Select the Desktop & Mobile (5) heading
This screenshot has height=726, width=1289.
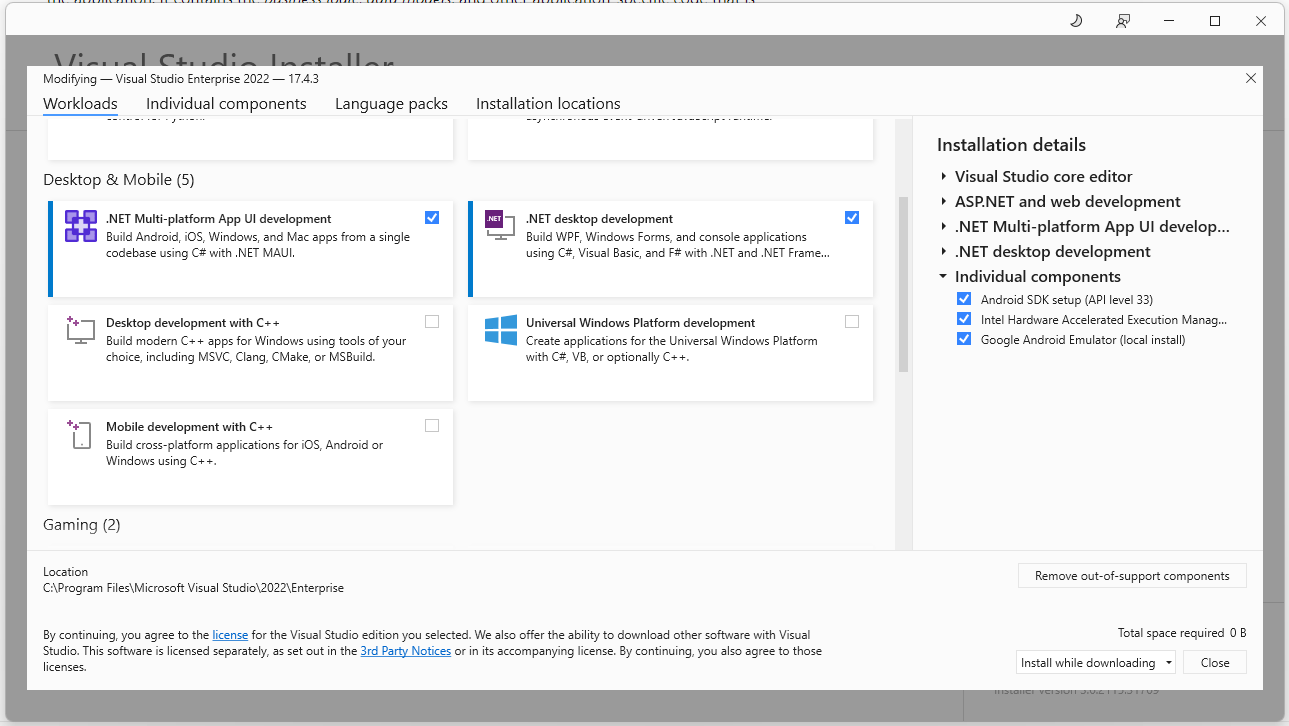tap(119, 180)
